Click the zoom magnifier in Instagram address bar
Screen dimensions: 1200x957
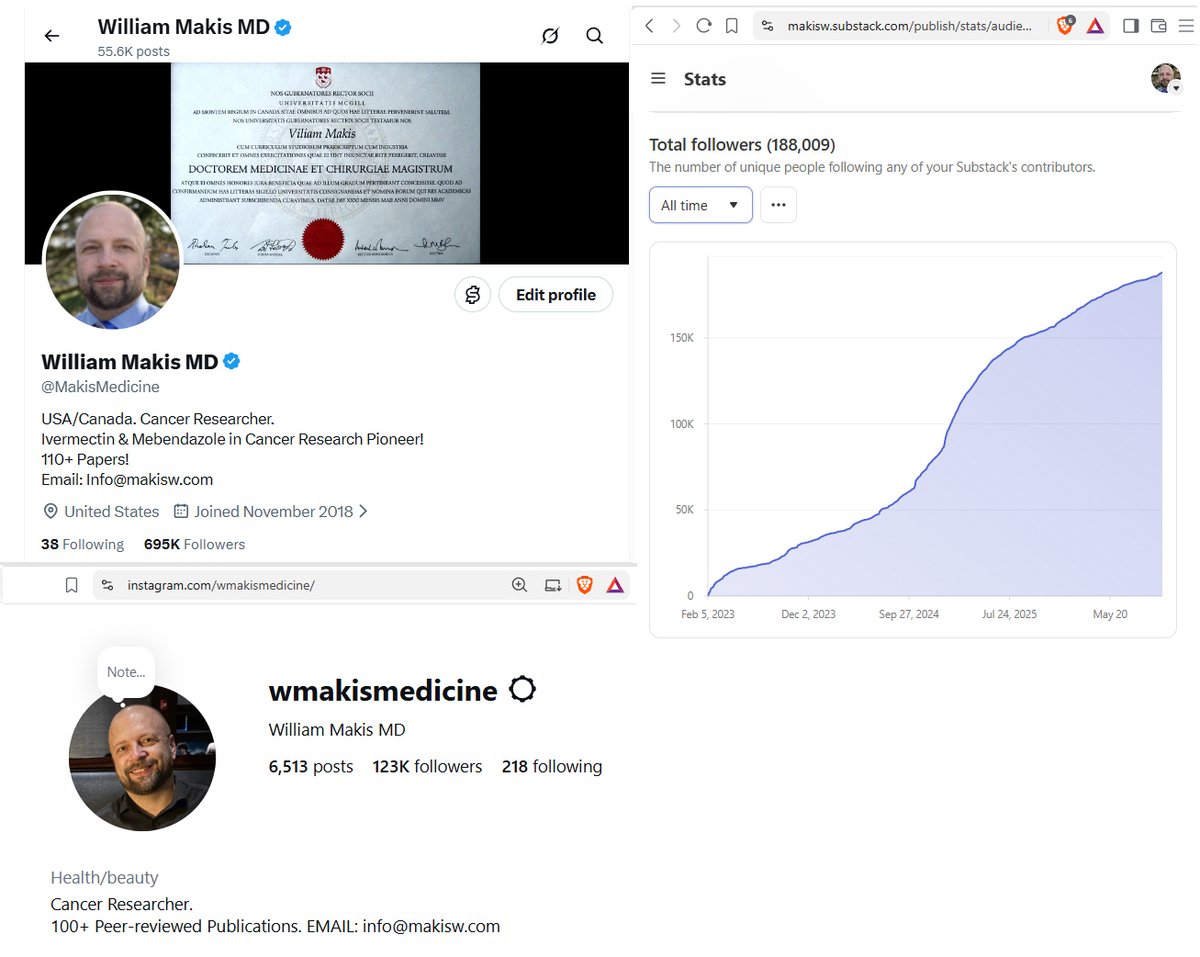[519, 585]
